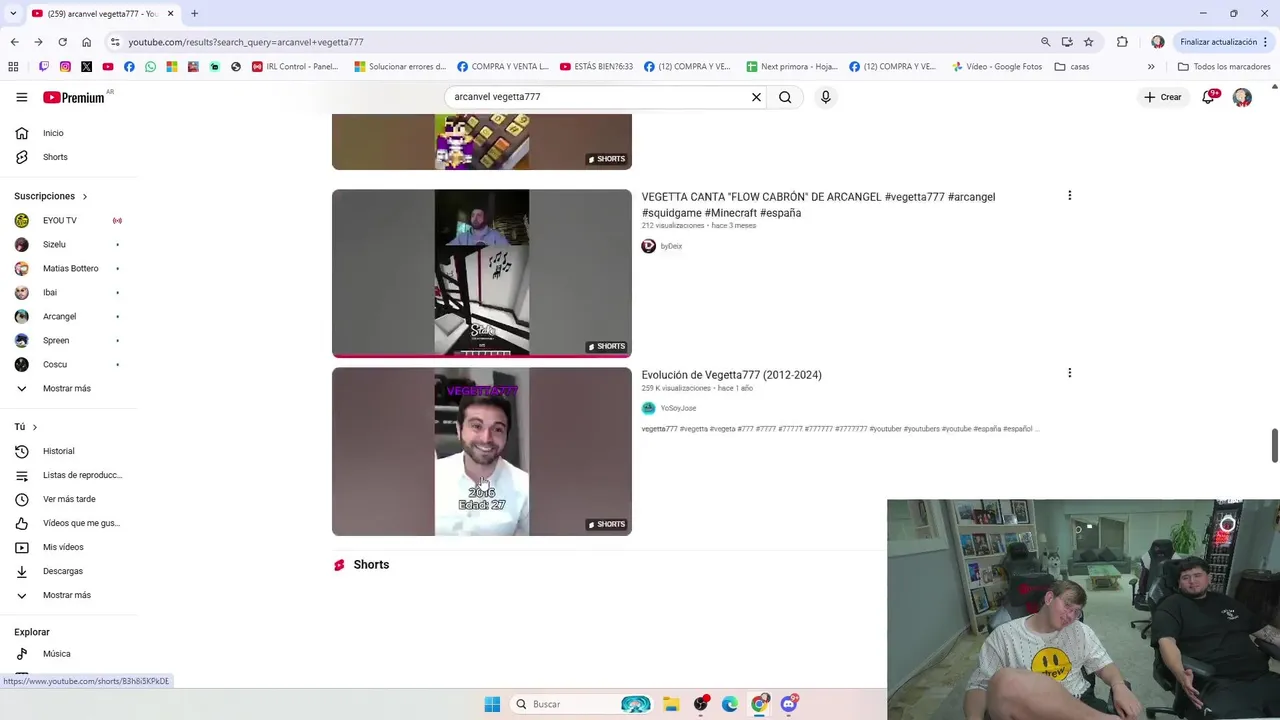The height and width of the screenshot is (720, 1280).
Task: Run search with magnifying glass button
Action: [x=785, y=97]
